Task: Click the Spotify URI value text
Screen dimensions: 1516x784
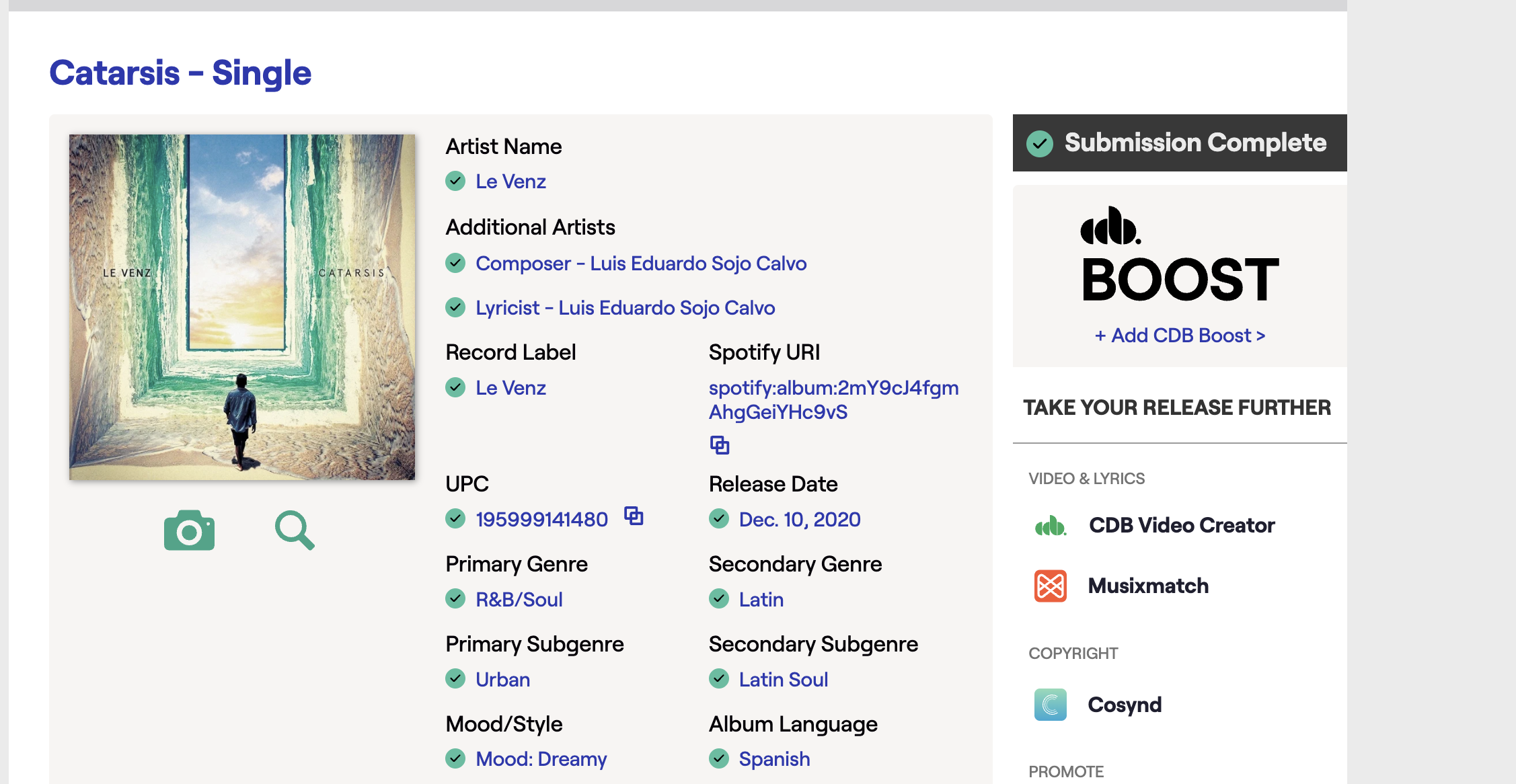Action: tap(834, 400)
